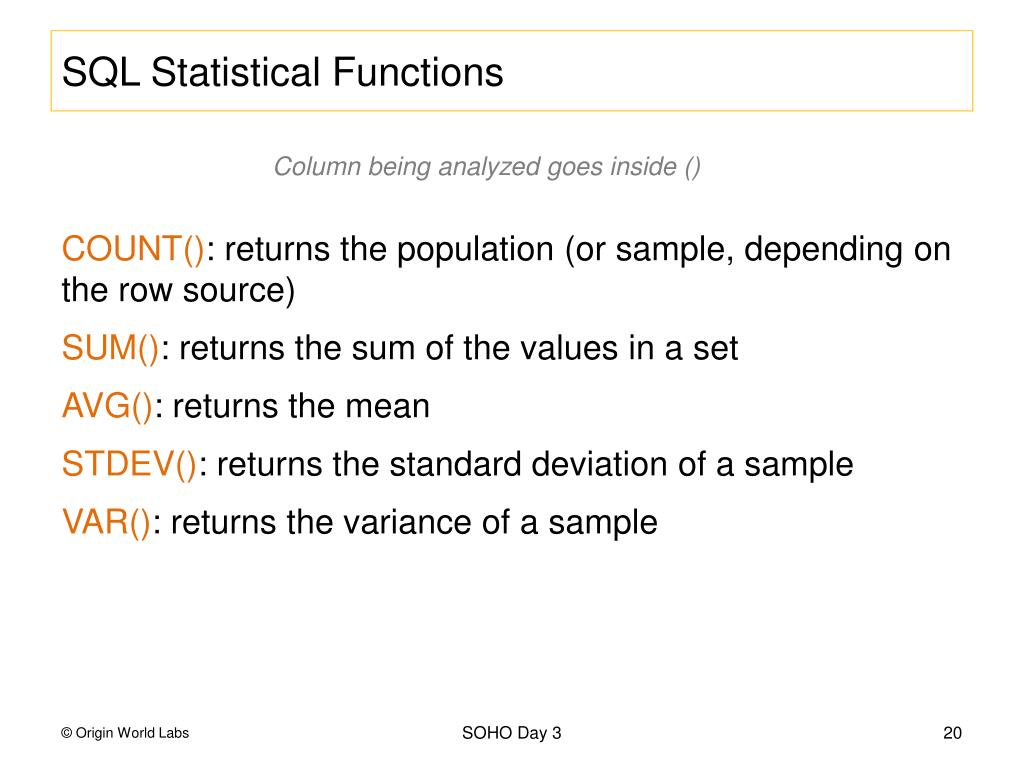Viewport: 1024px width, 768px height.
Task: Click the orange STDEV() function name
Action: 130,464
